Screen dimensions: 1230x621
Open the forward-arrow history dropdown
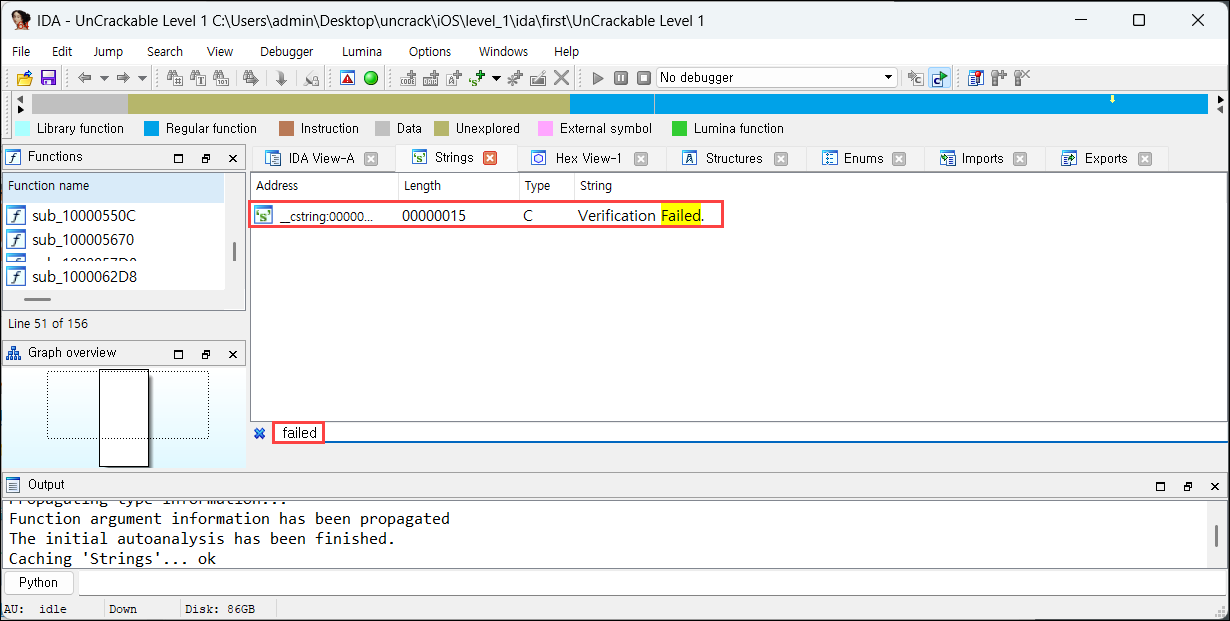click(142, 78)
